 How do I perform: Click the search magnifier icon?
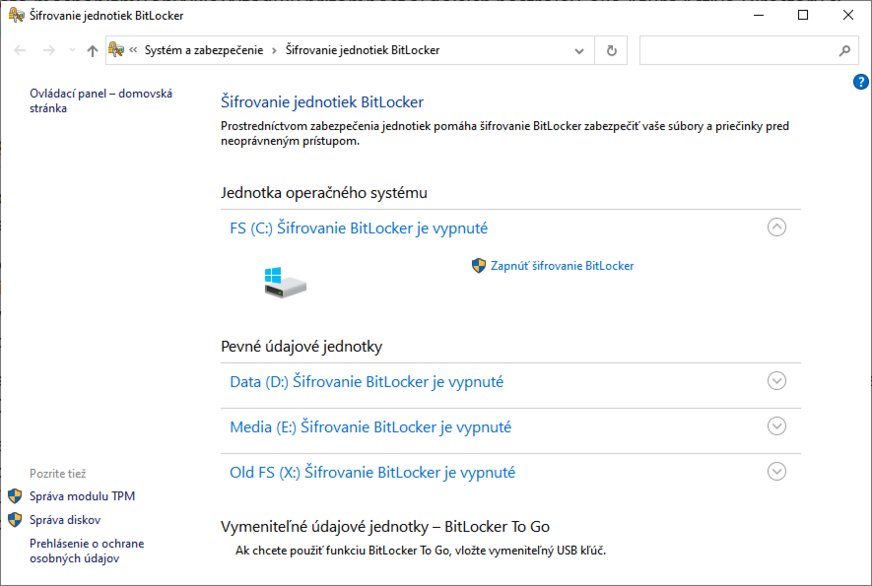click(845, 50)
